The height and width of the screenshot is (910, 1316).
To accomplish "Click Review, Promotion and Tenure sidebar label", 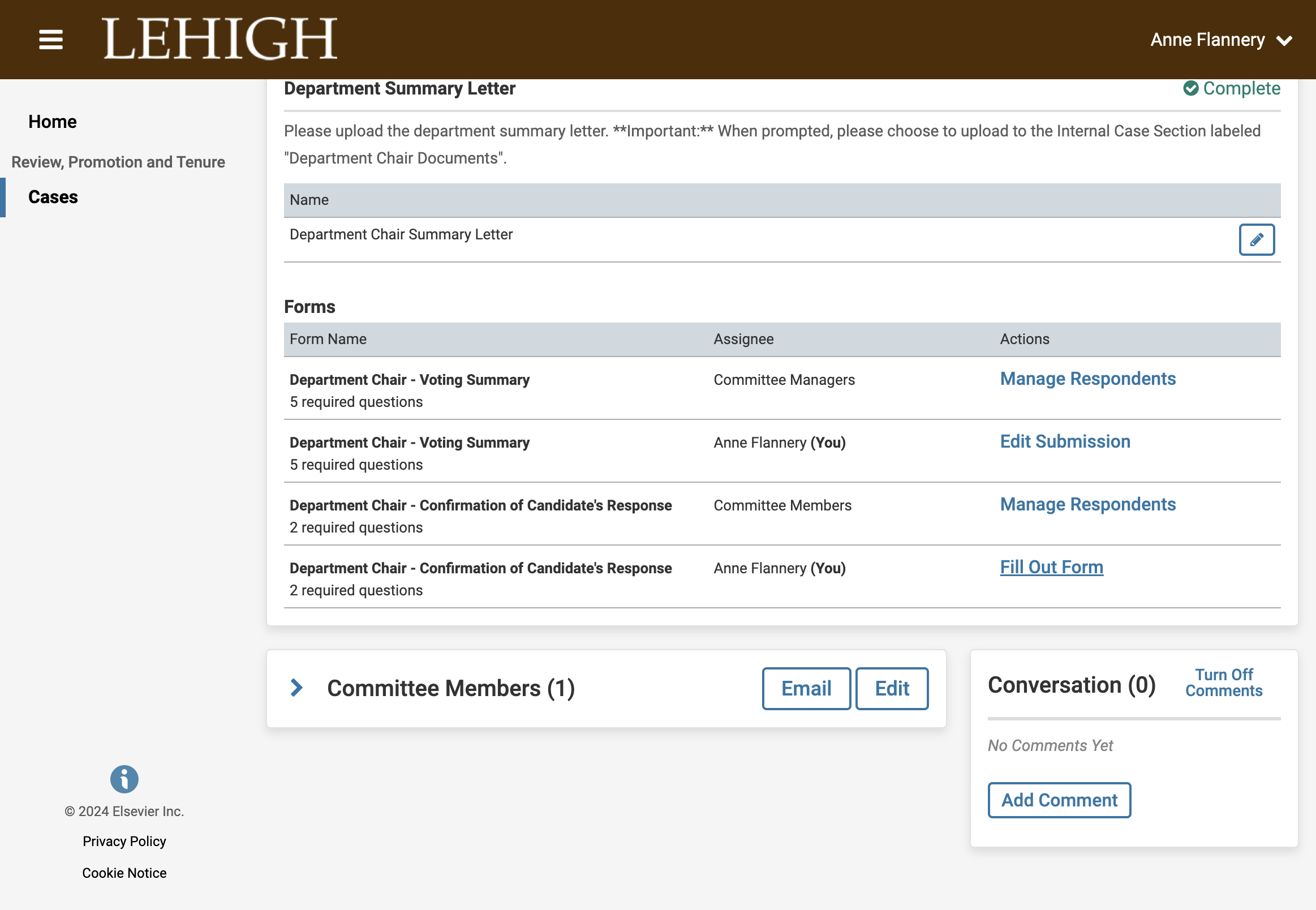I will click(118, 162).
